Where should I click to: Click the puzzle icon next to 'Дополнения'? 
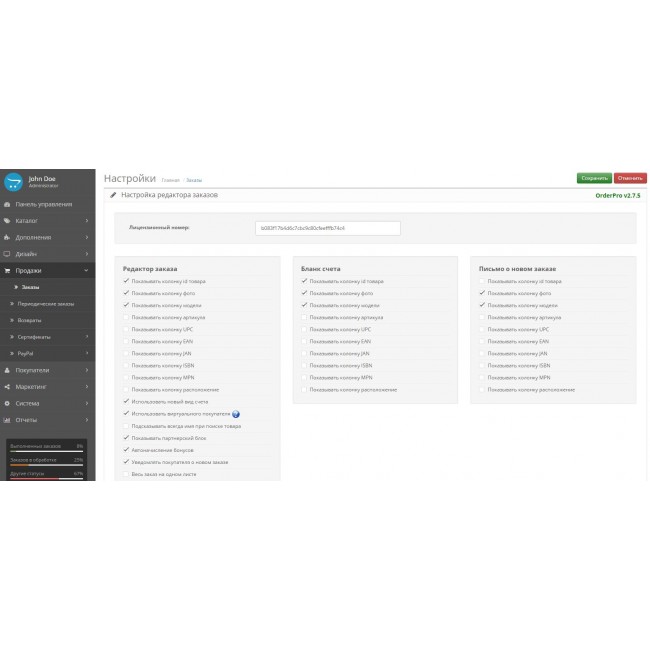(7, 238)
